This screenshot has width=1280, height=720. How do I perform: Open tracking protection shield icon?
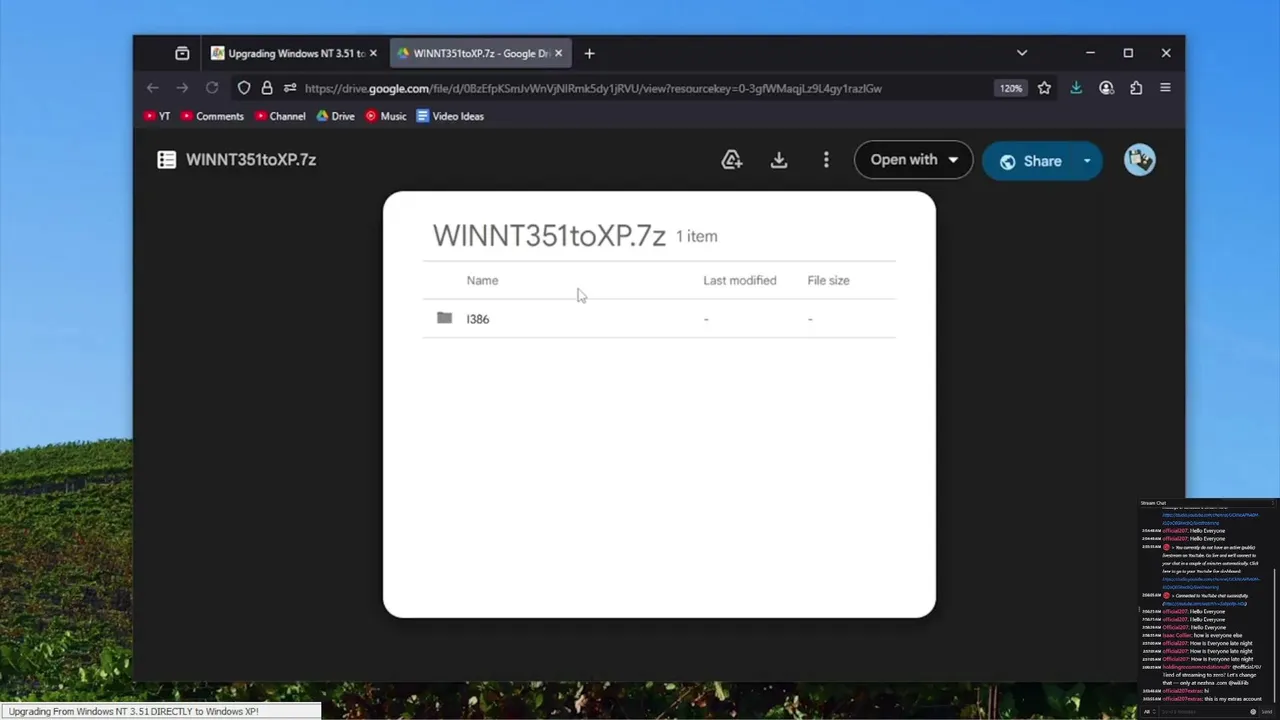pyautogui.click(x=244, y=88)
